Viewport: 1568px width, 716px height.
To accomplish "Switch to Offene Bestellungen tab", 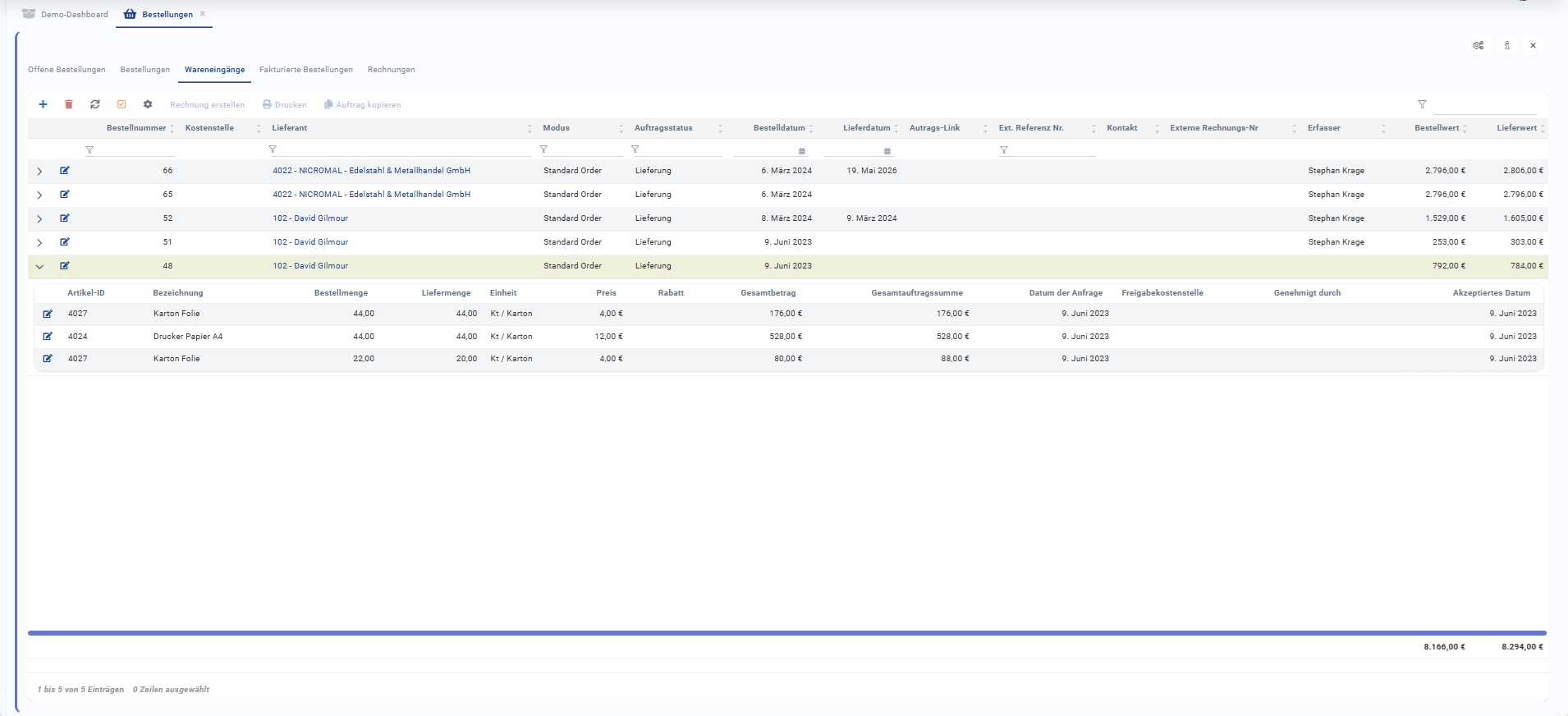I will click(66, 70).
